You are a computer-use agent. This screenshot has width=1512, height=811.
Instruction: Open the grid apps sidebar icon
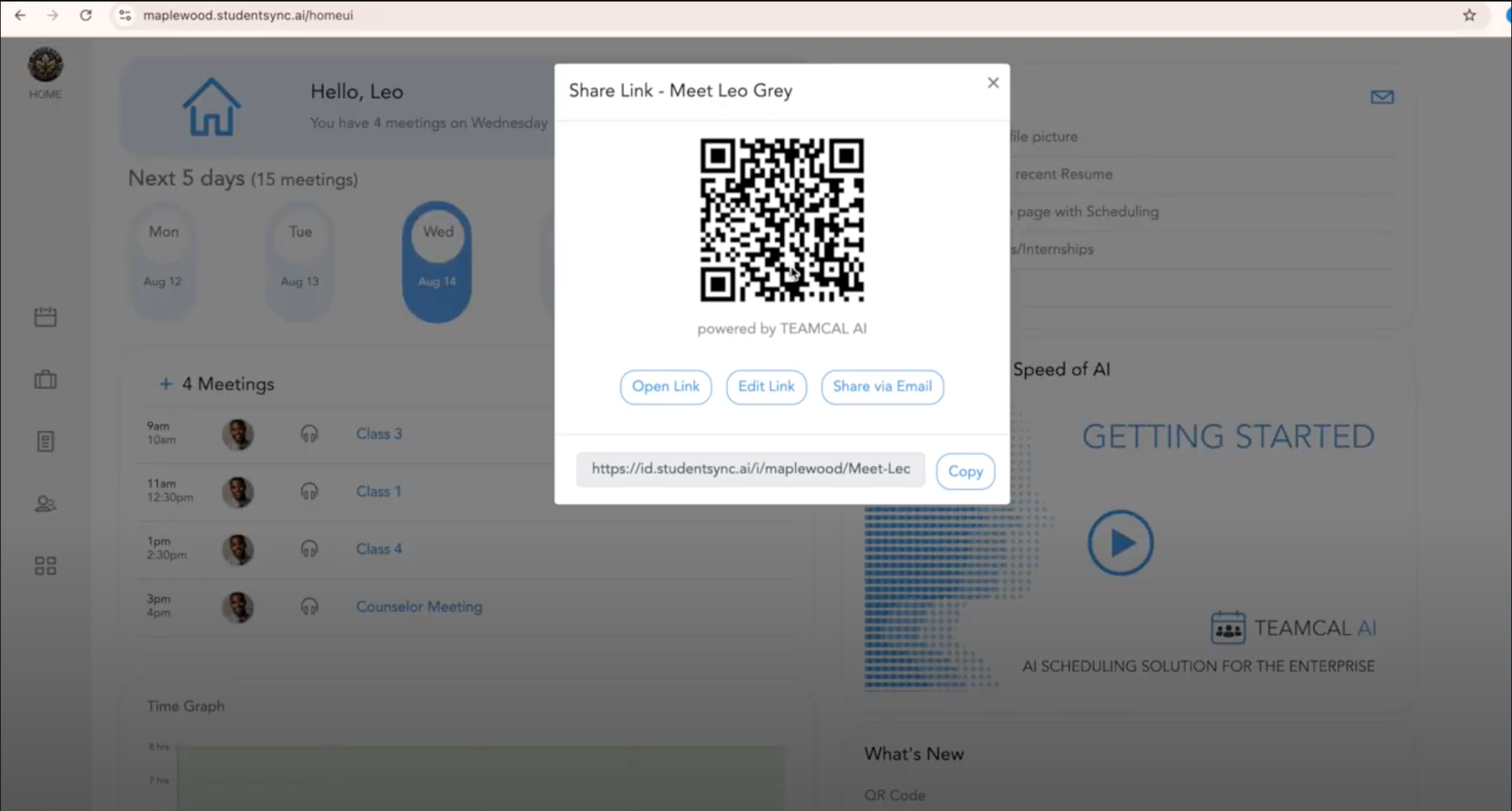click(45, 566)
